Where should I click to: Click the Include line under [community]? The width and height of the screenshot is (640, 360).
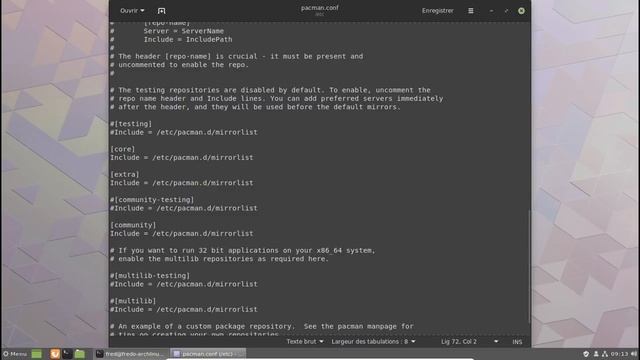[x=182, y=233]
